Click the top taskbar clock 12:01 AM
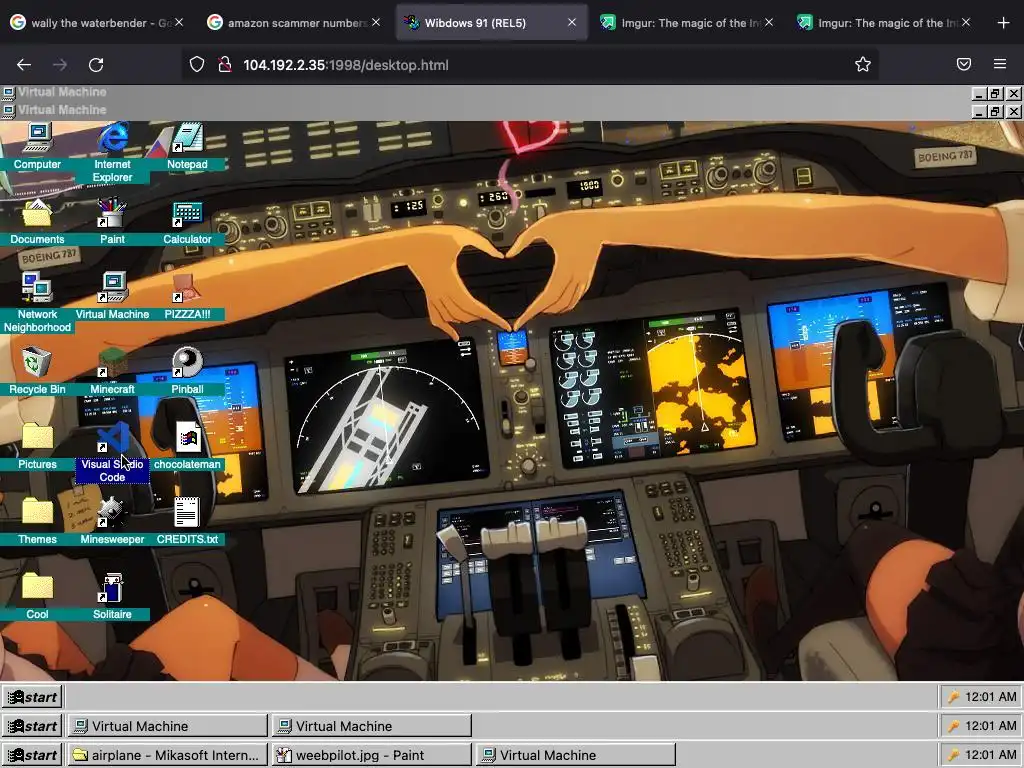 [990, 697]
